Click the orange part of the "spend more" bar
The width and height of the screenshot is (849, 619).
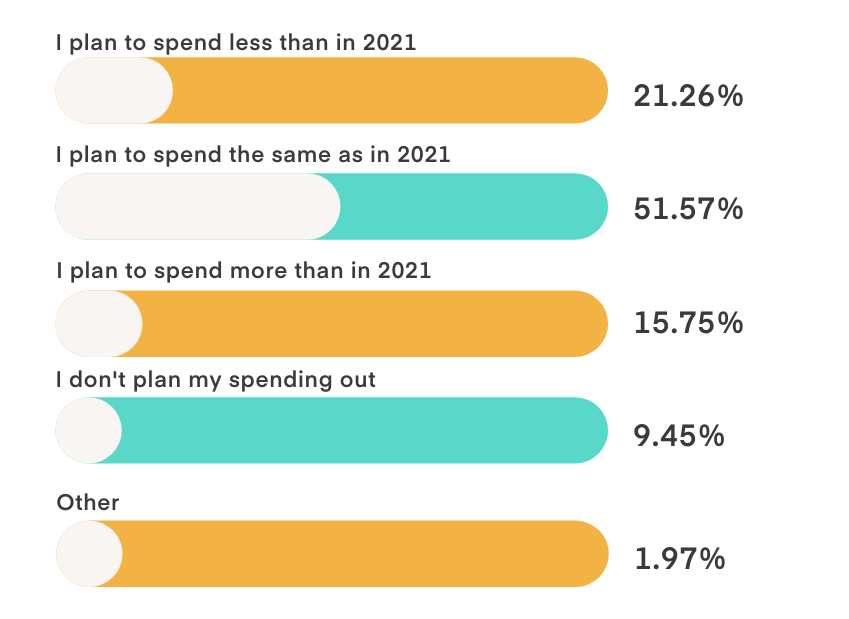(375, 324)
